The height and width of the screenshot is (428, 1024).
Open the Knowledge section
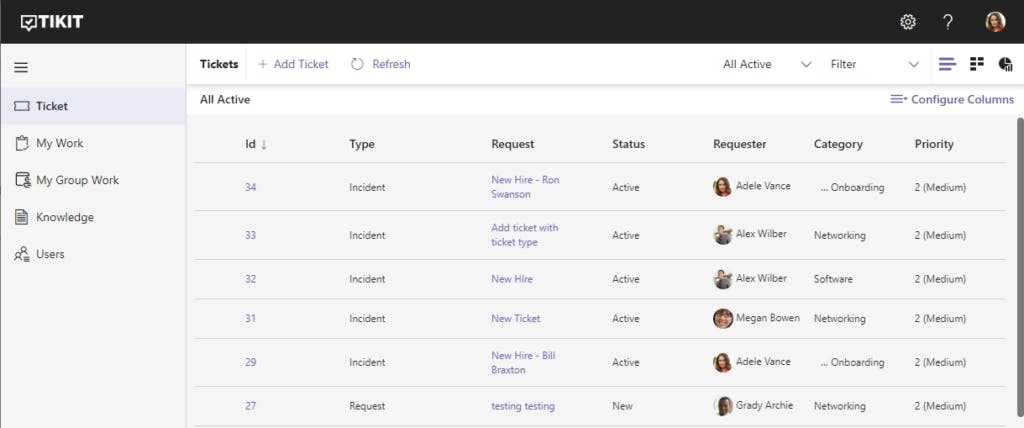tap(64, 217)
